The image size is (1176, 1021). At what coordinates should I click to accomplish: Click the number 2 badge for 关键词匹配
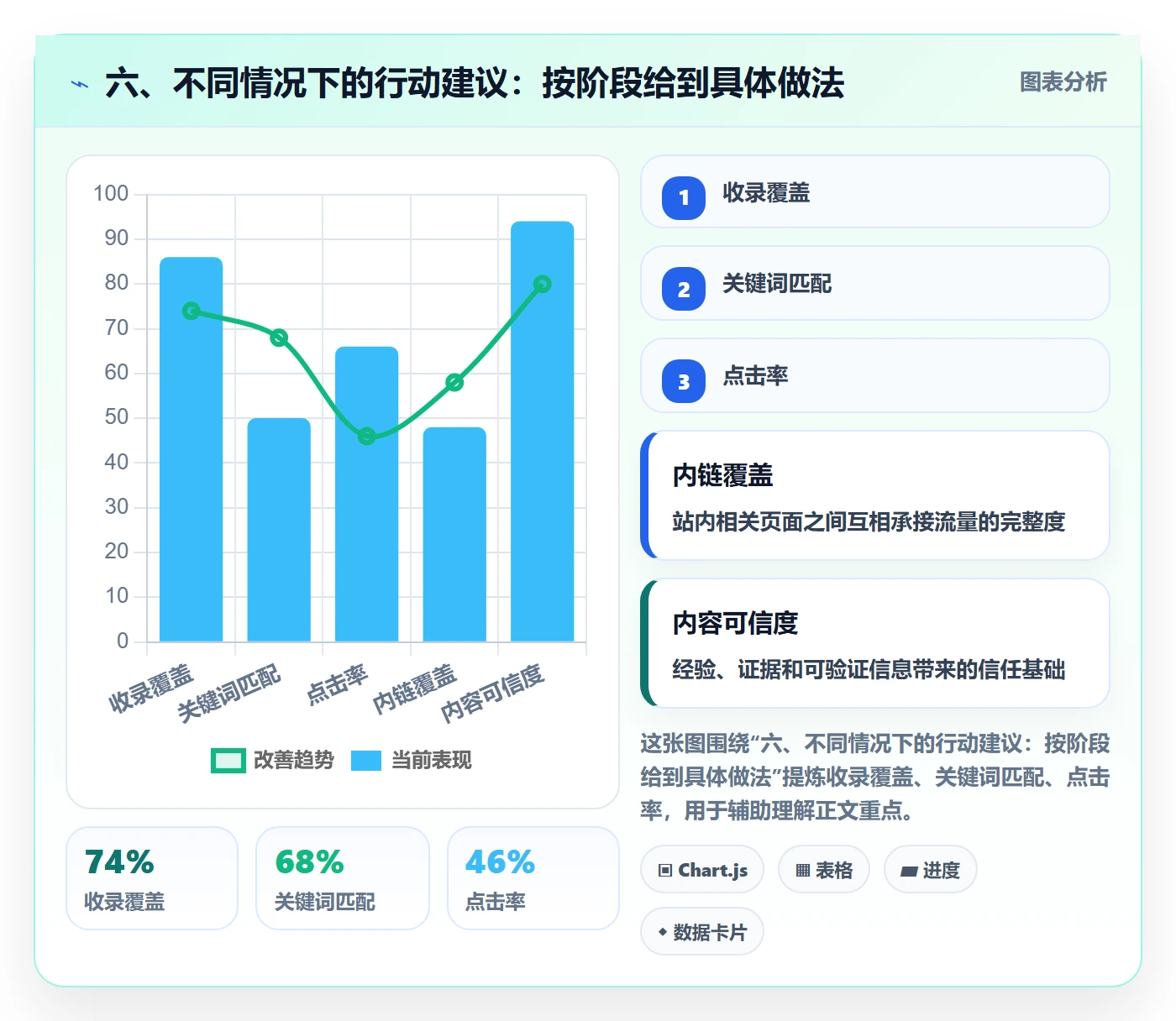click(684, 290)
